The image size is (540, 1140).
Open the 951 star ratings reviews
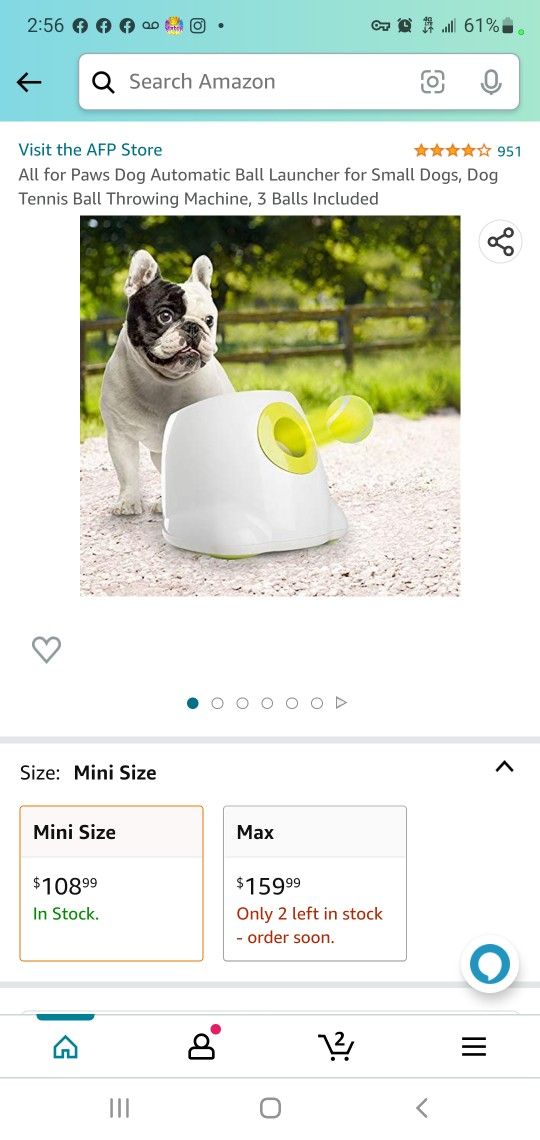tap(467, 151)
